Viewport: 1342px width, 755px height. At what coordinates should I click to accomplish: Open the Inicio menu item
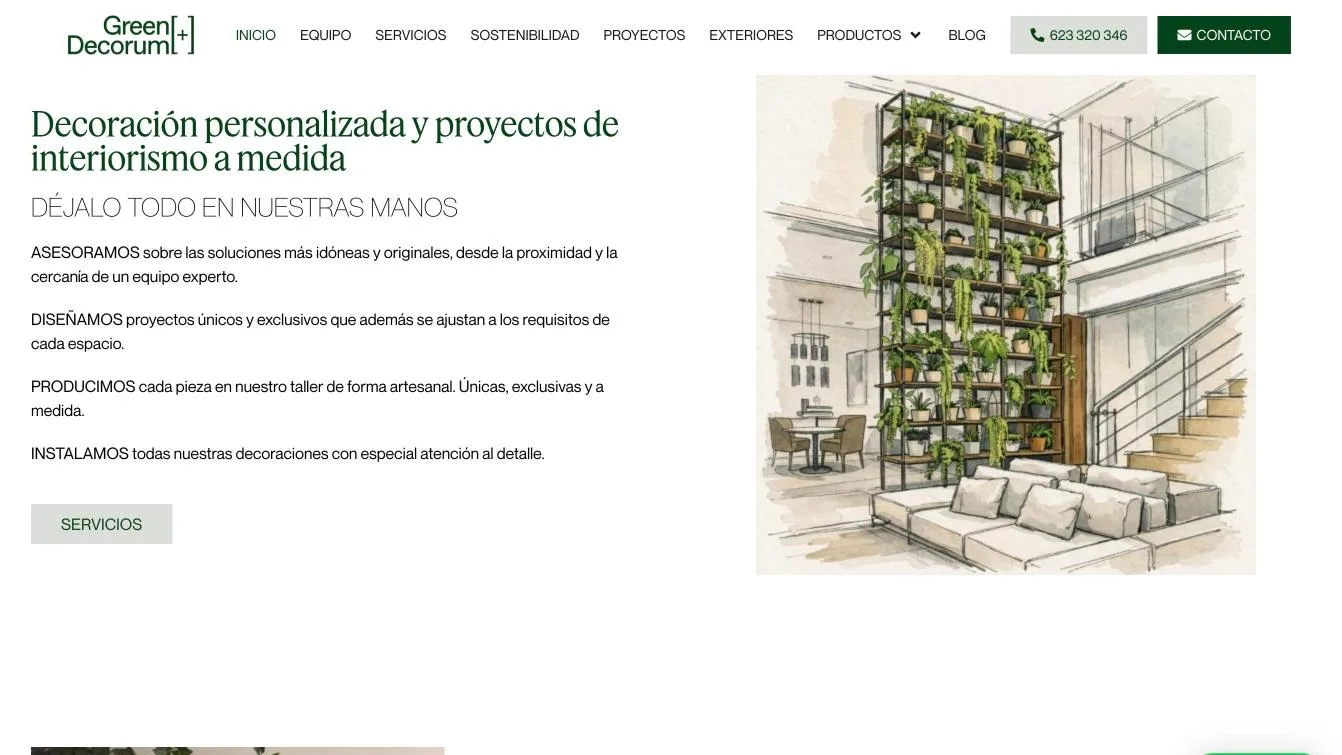tap(256, 35)
